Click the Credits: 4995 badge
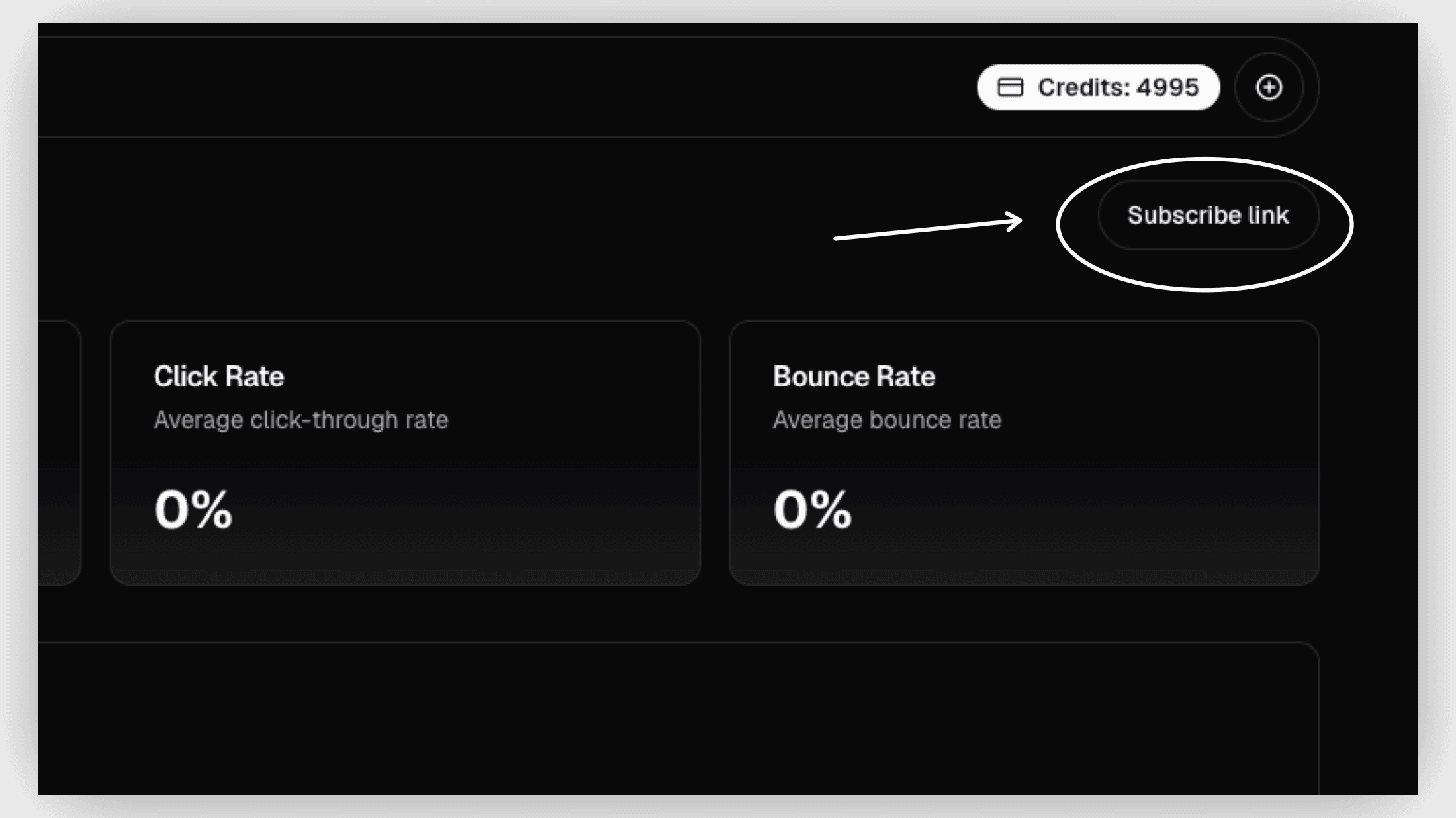This screenshot has width=1456, height=818. (1098, 87)
